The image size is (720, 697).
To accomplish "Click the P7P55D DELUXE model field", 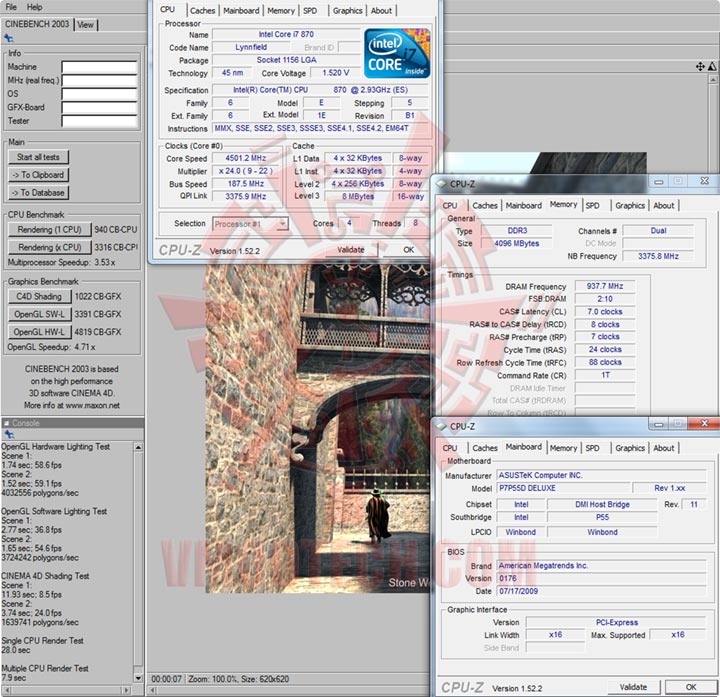I will click(564, 488).
